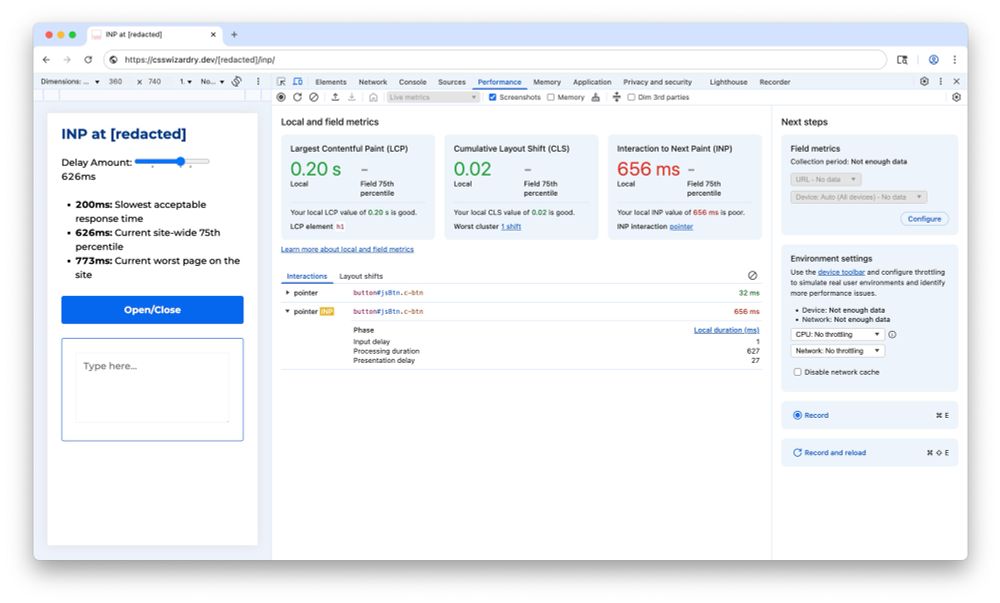Screen dimensions: 1000x603
Task: Open the Dimensions dropdown
Action: click(70, 82)
